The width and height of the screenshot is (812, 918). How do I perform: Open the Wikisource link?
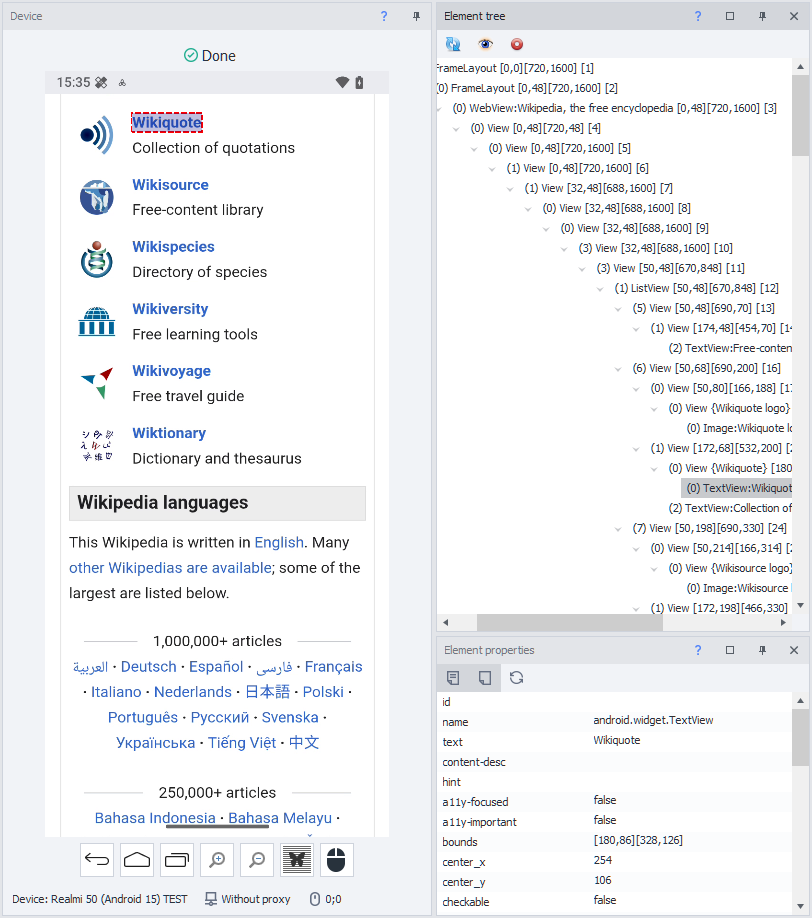click(x=170, y=185)
